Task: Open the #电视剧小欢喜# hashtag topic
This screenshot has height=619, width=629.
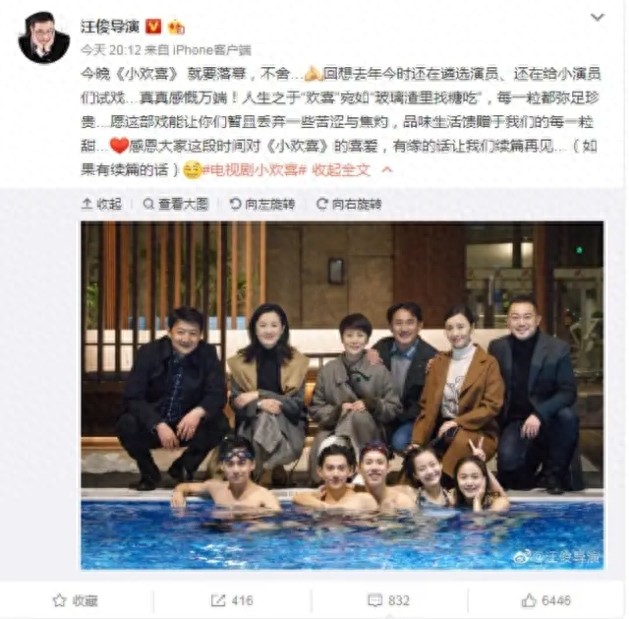Action: (x=254, y=170)
